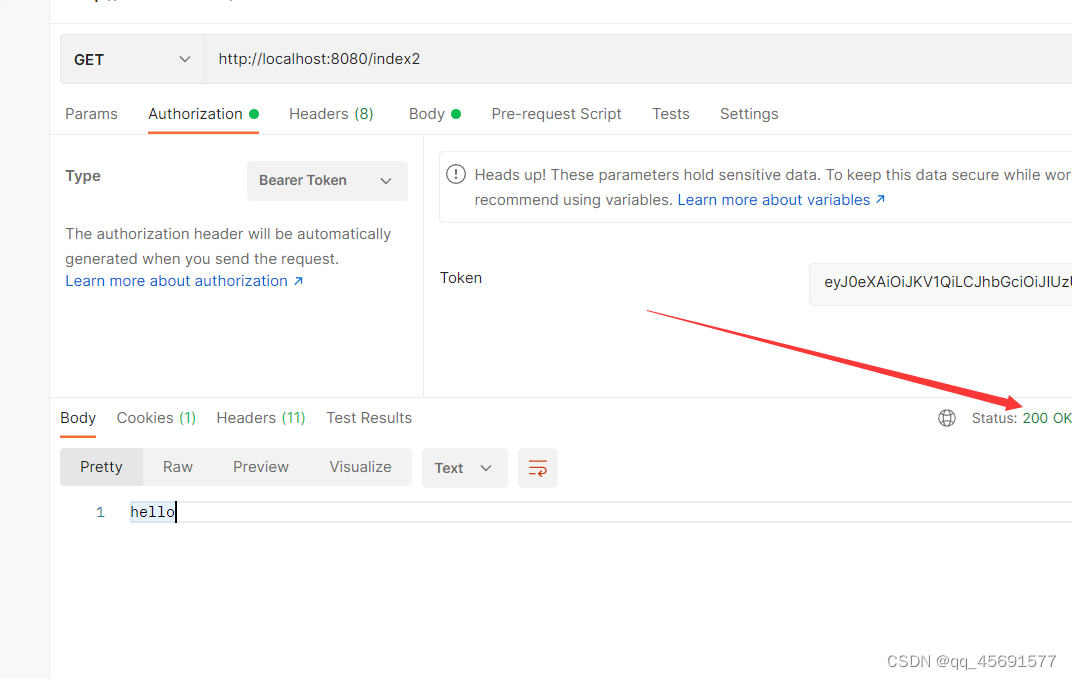Select the Tests tab
Screen dimensions: 1072x679
[x=670, y=113]
